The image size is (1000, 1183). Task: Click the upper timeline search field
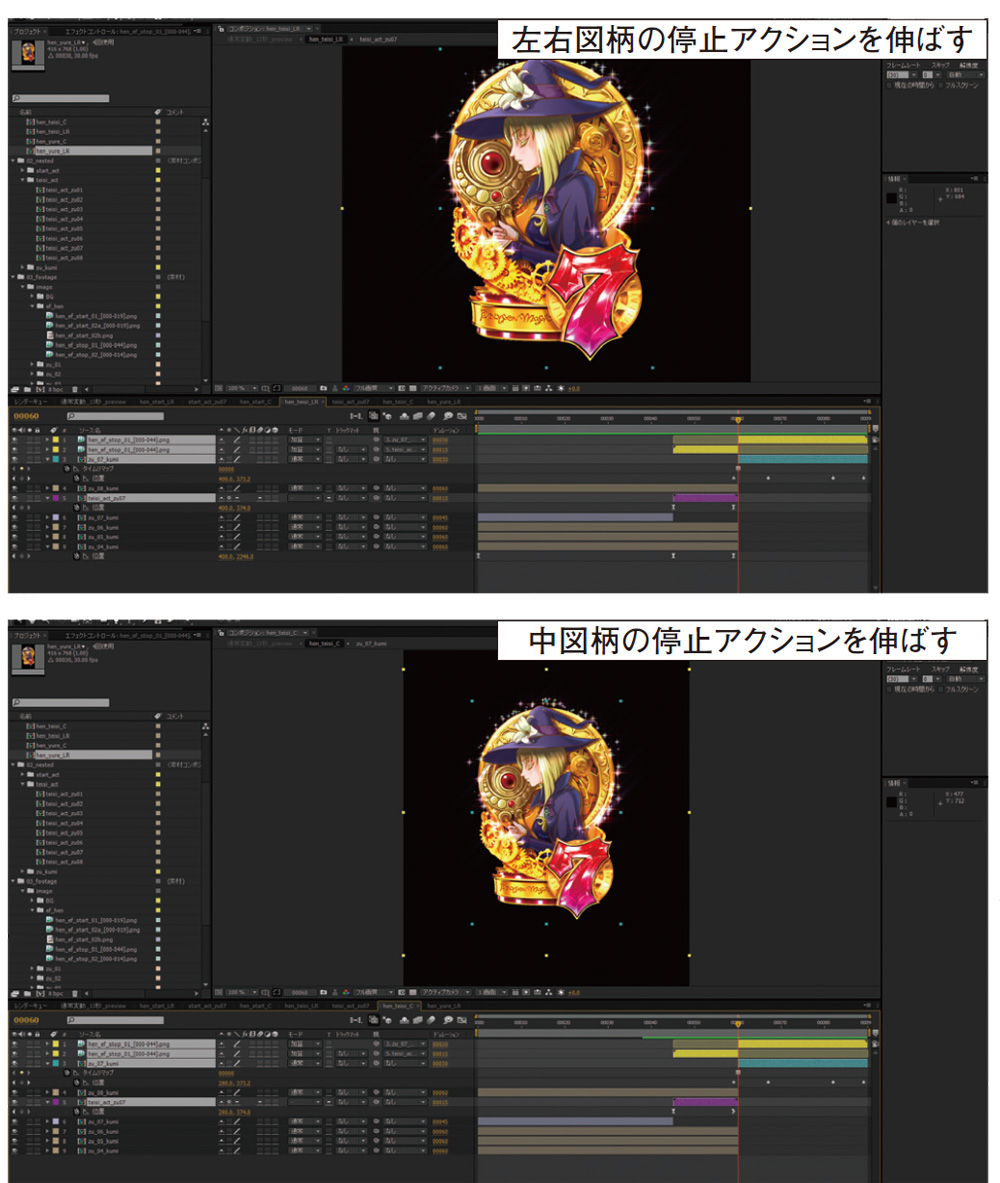coord(115,416)
